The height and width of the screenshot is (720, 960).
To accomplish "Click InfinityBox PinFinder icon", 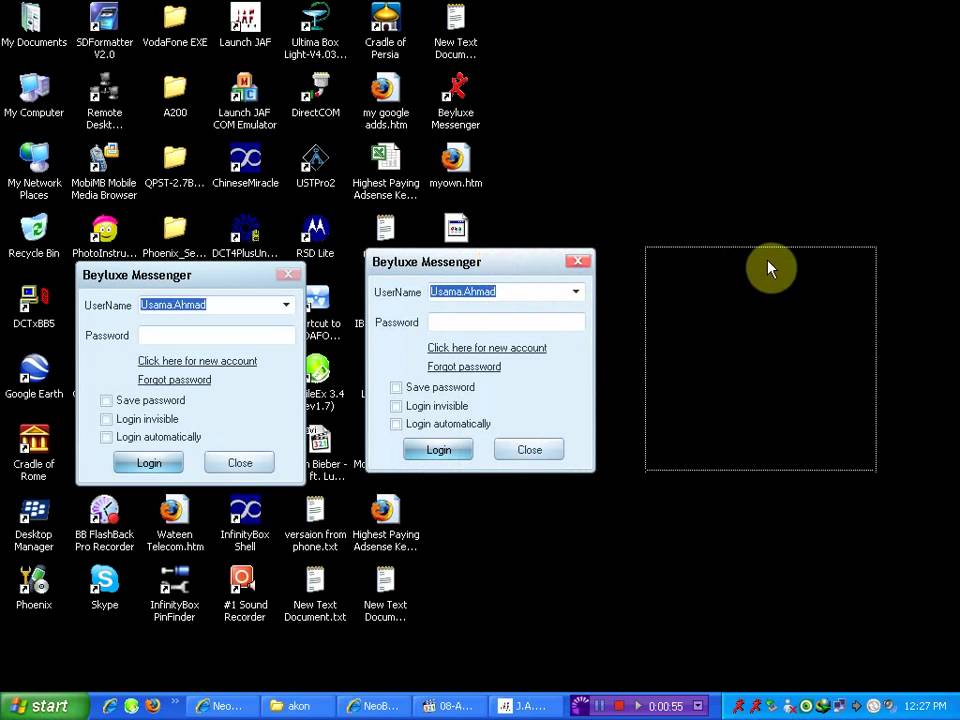I will point(174,594).
